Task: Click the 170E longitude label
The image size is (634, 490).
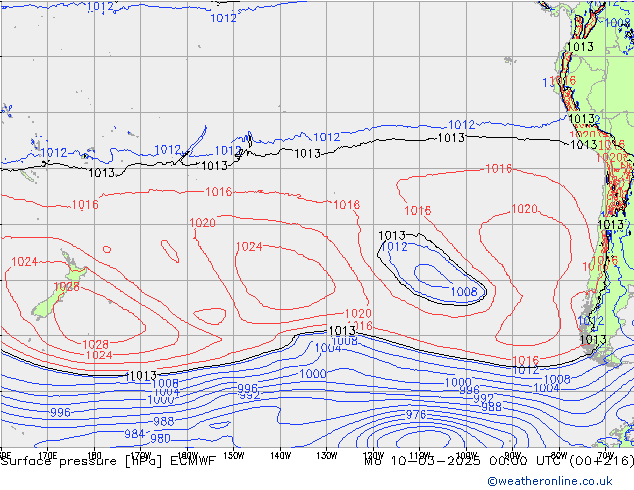Action: (47, 455)
